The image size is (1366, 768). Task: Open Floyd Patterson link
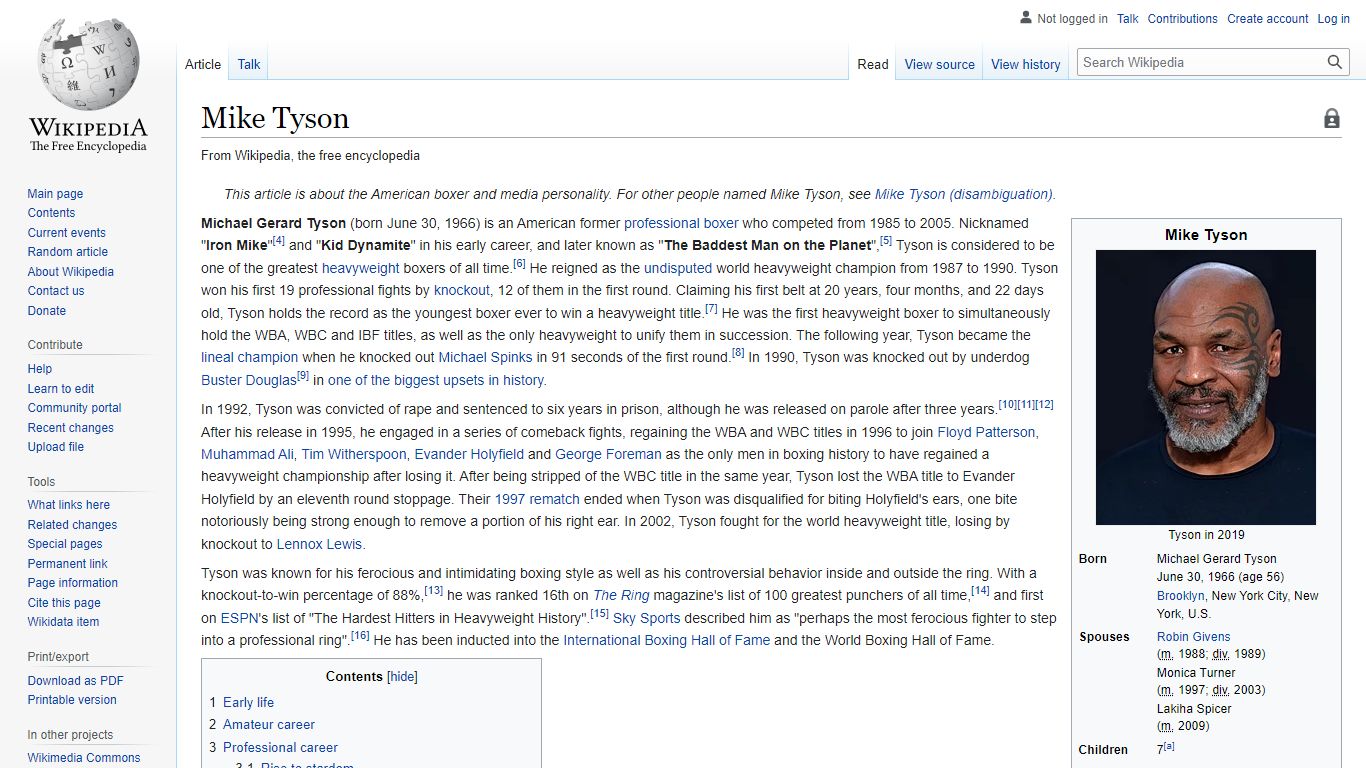987,432
